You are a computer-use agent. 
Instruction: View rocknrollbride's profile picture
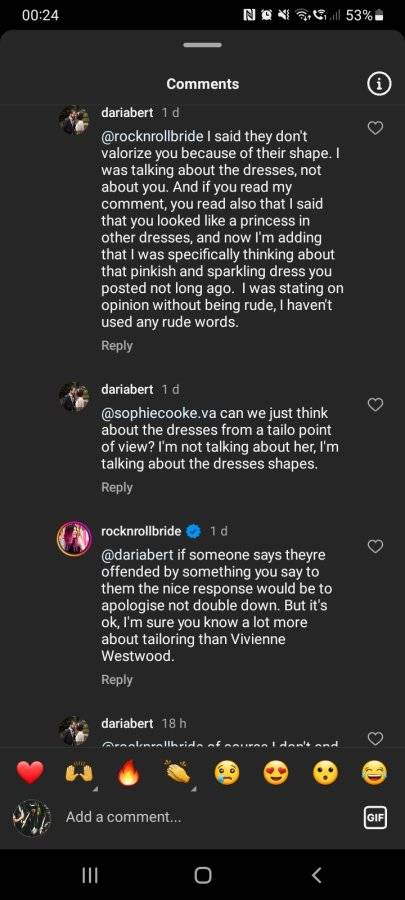click(x=74, y=538)
